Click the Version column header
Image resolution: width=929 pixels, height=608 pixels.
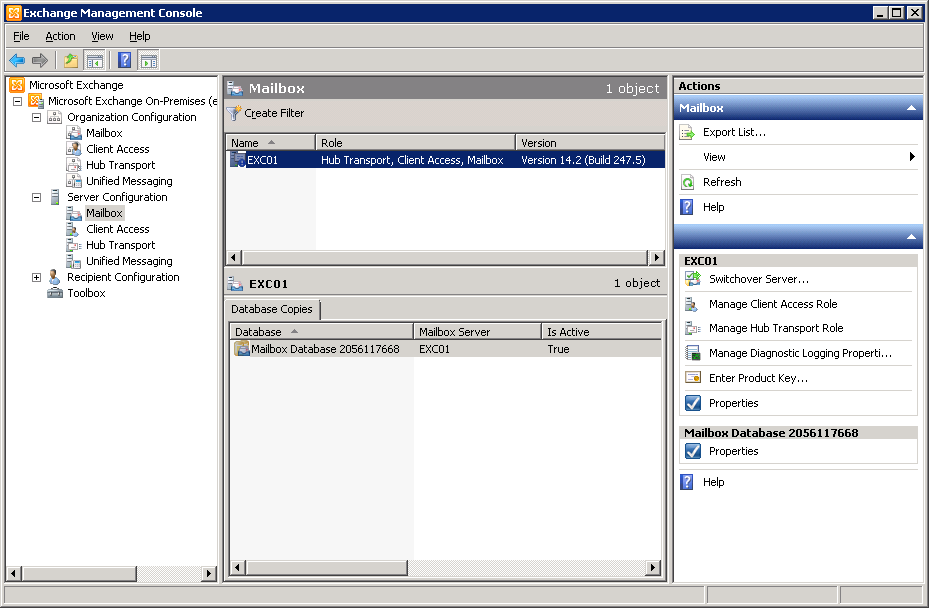pos(590,143)
